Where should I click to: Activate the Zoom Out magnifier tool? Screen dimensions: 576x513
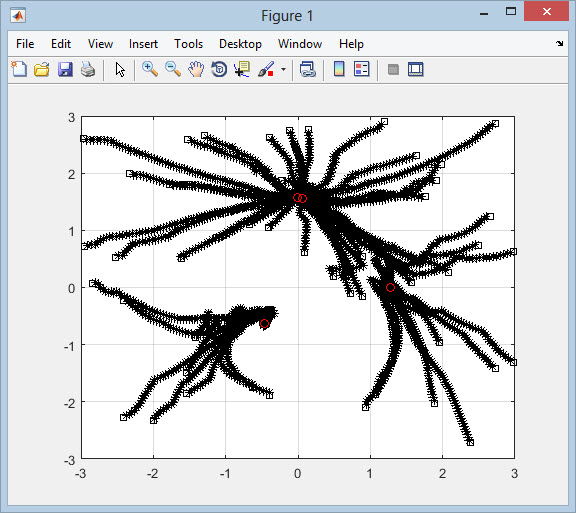point(173,69)
